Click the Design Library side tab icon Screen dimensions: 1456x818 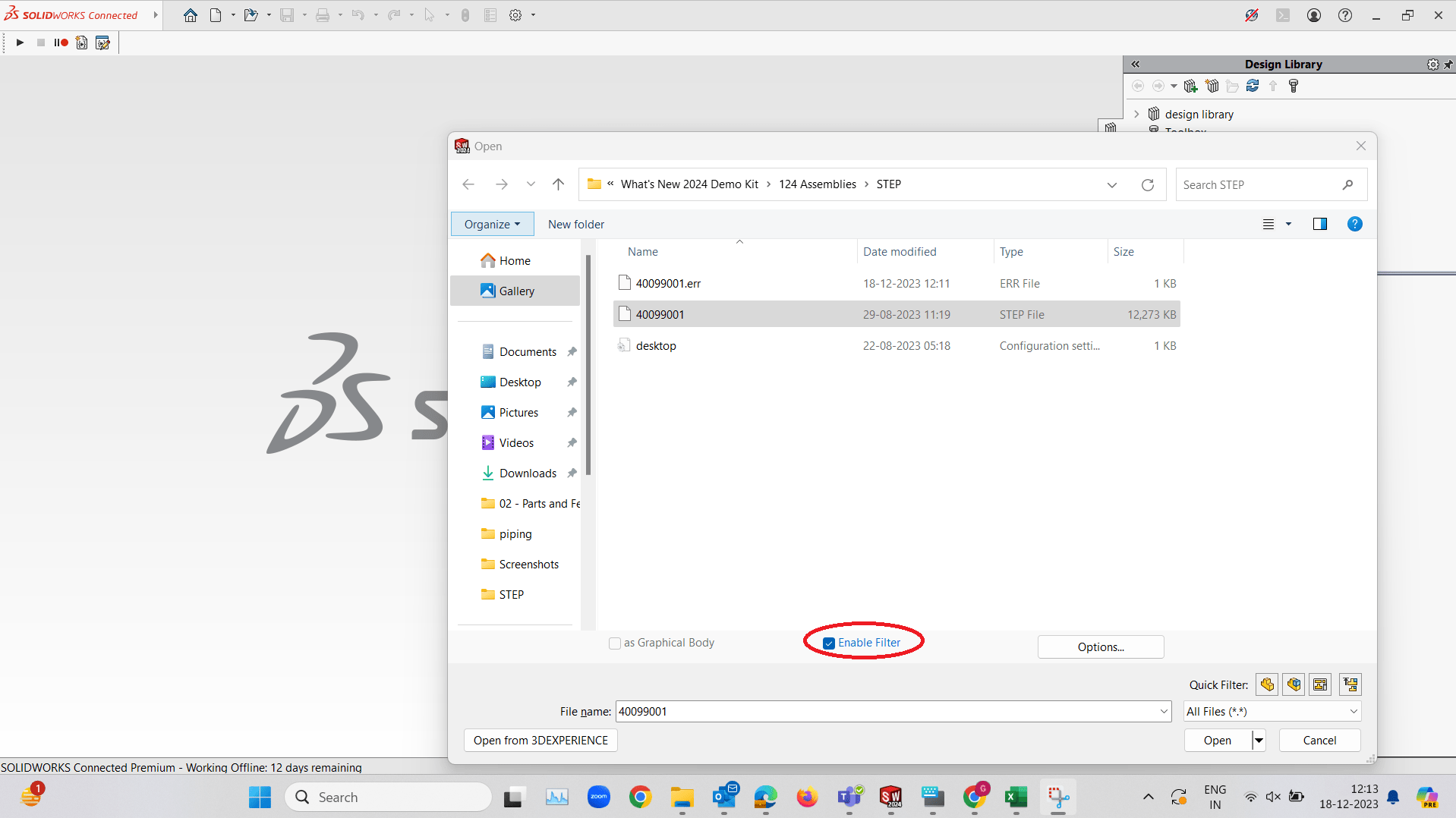coord(1111,127)
